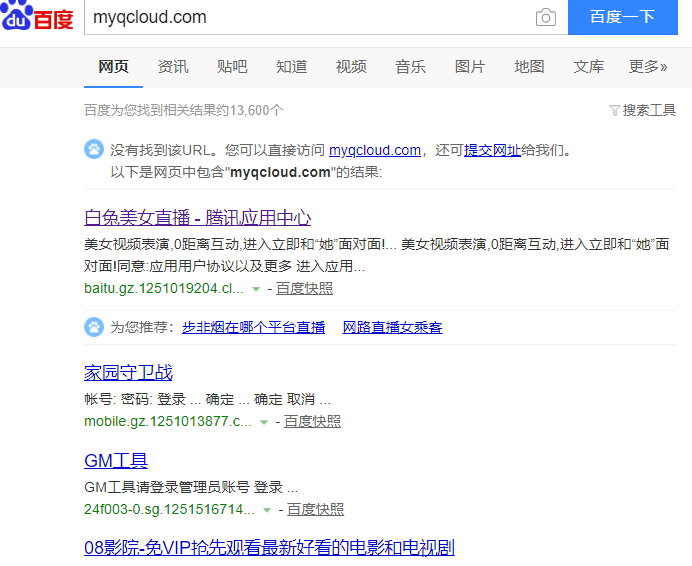Click the paw icon beside 为您推荐

coord(94,327)
